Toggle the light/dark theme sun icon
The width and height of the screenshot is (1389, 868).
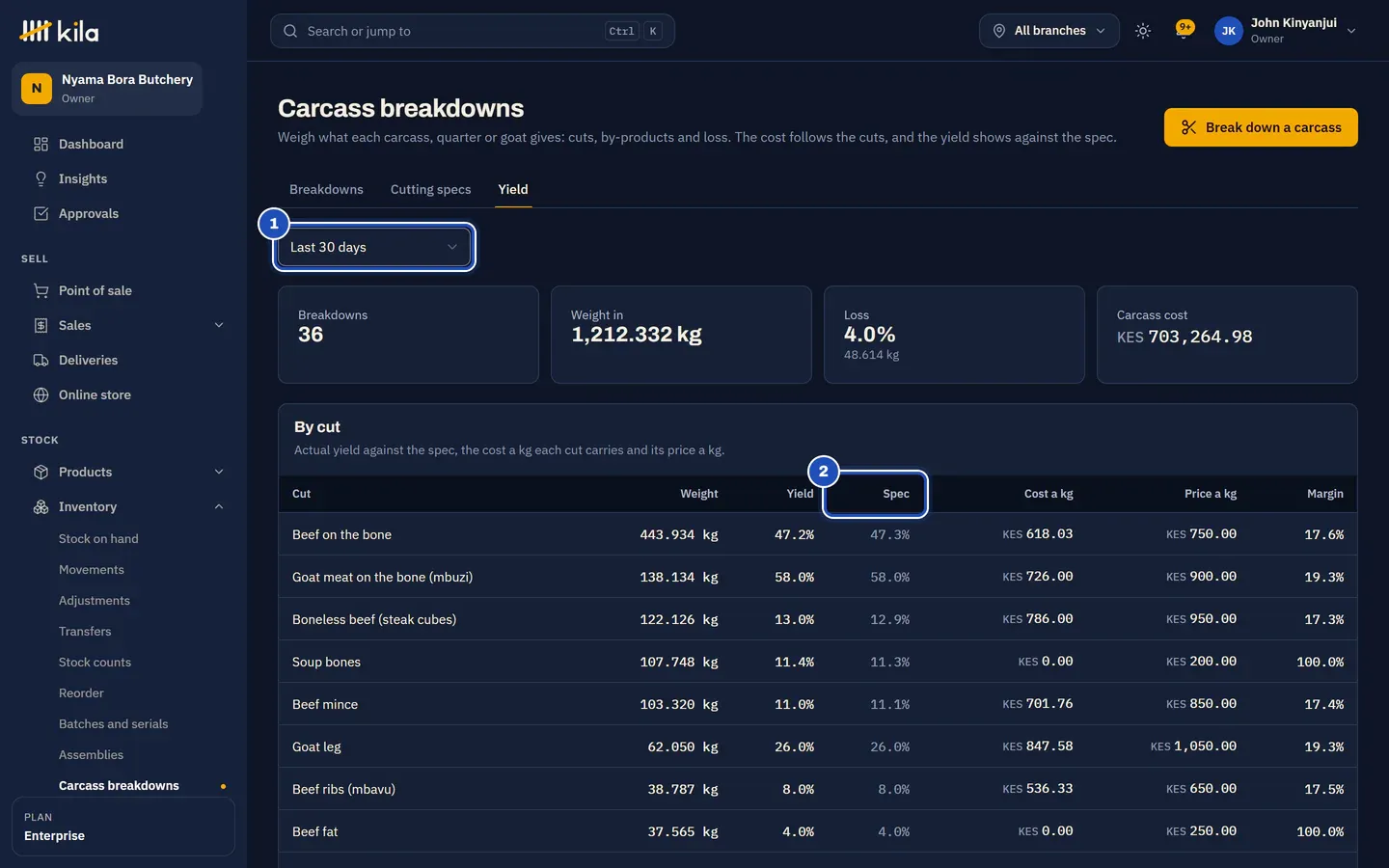(1143, 31)
